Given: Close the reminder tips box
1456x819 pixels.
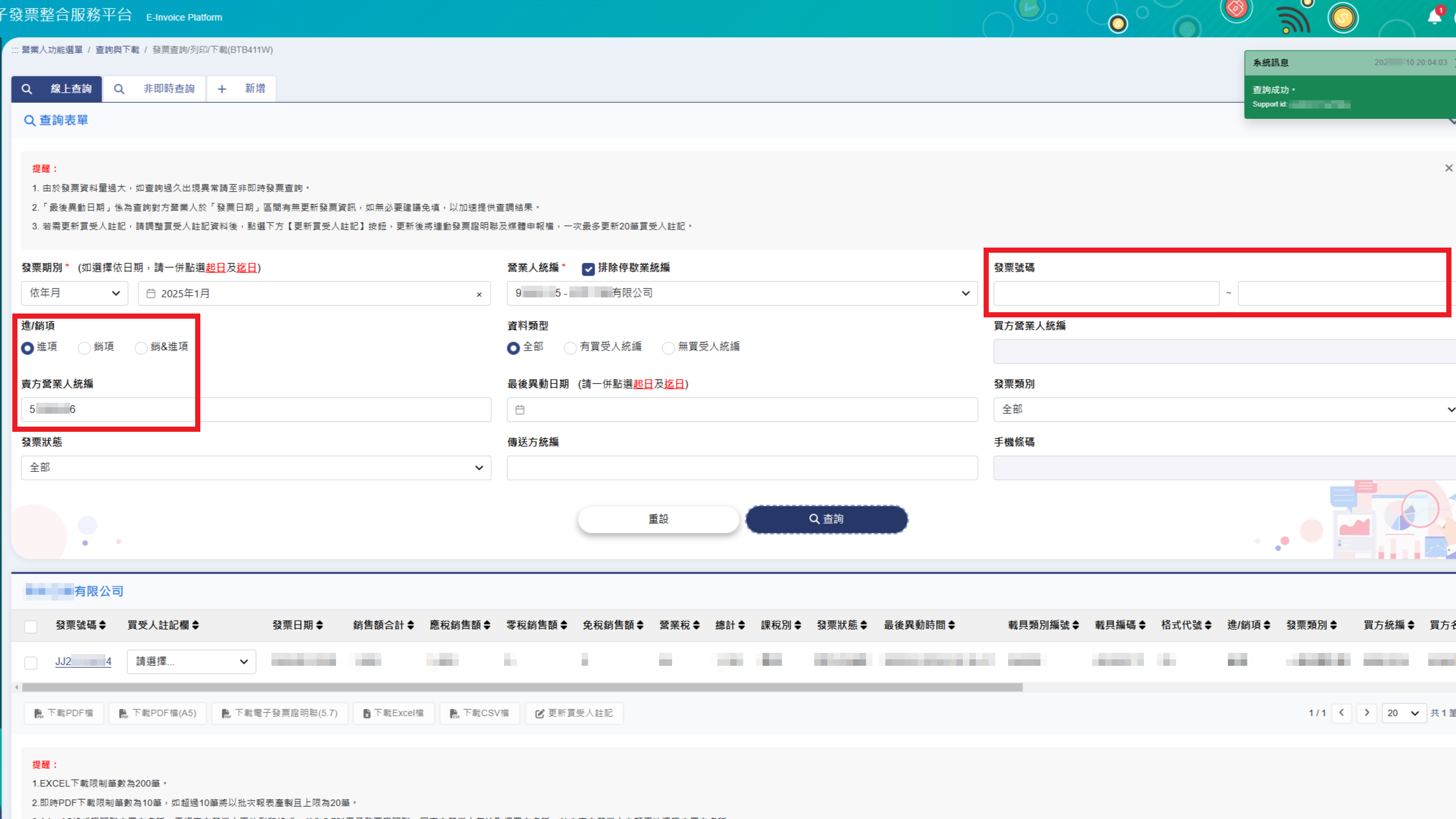Looking at the screenshot, I should [1448, 168].
